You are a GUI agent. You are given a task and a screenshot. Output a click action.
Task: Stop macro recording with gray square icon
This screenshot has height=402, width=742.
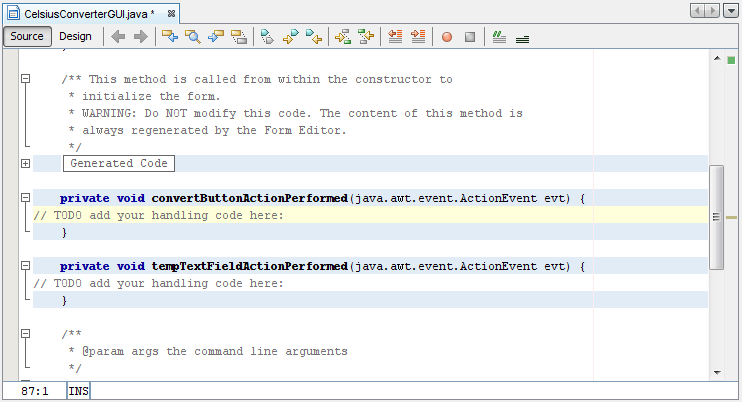coord(468,37)
